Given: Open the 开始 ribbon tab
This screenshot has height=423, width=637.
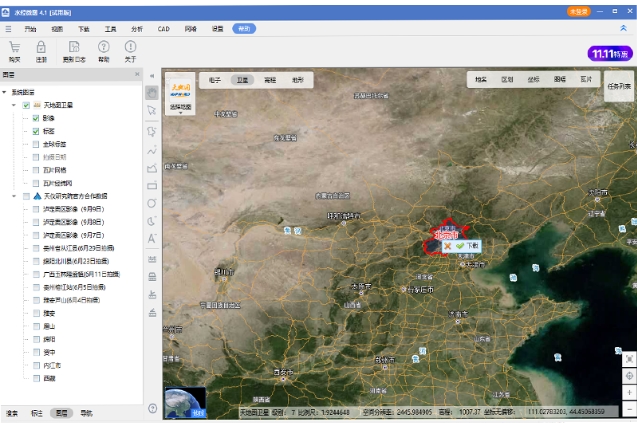Looking at the screenshot, I should [x=30, y=29].
